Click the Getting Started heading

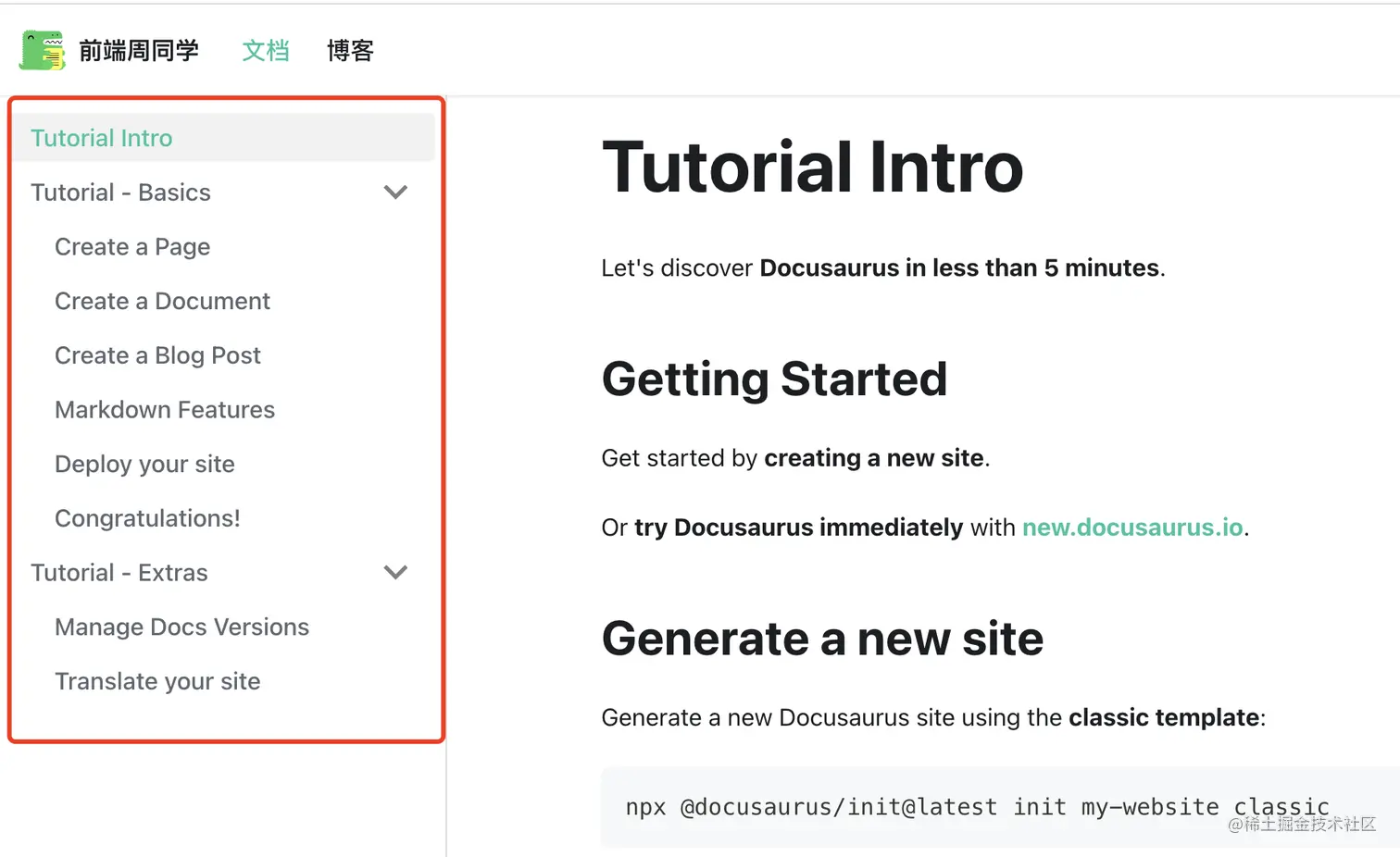775,379
